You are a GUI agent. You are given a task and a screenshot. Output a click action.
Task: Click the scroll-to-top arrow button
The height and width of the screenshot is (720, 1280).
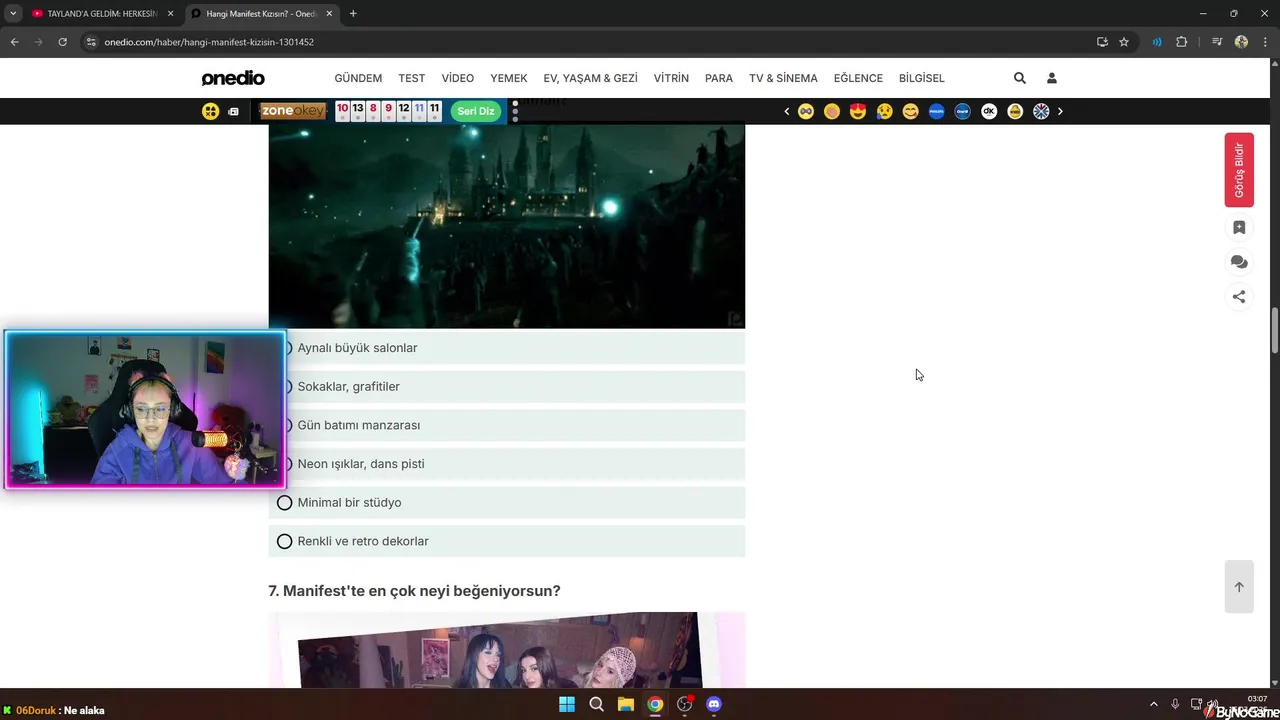[x=1239, y=587]
